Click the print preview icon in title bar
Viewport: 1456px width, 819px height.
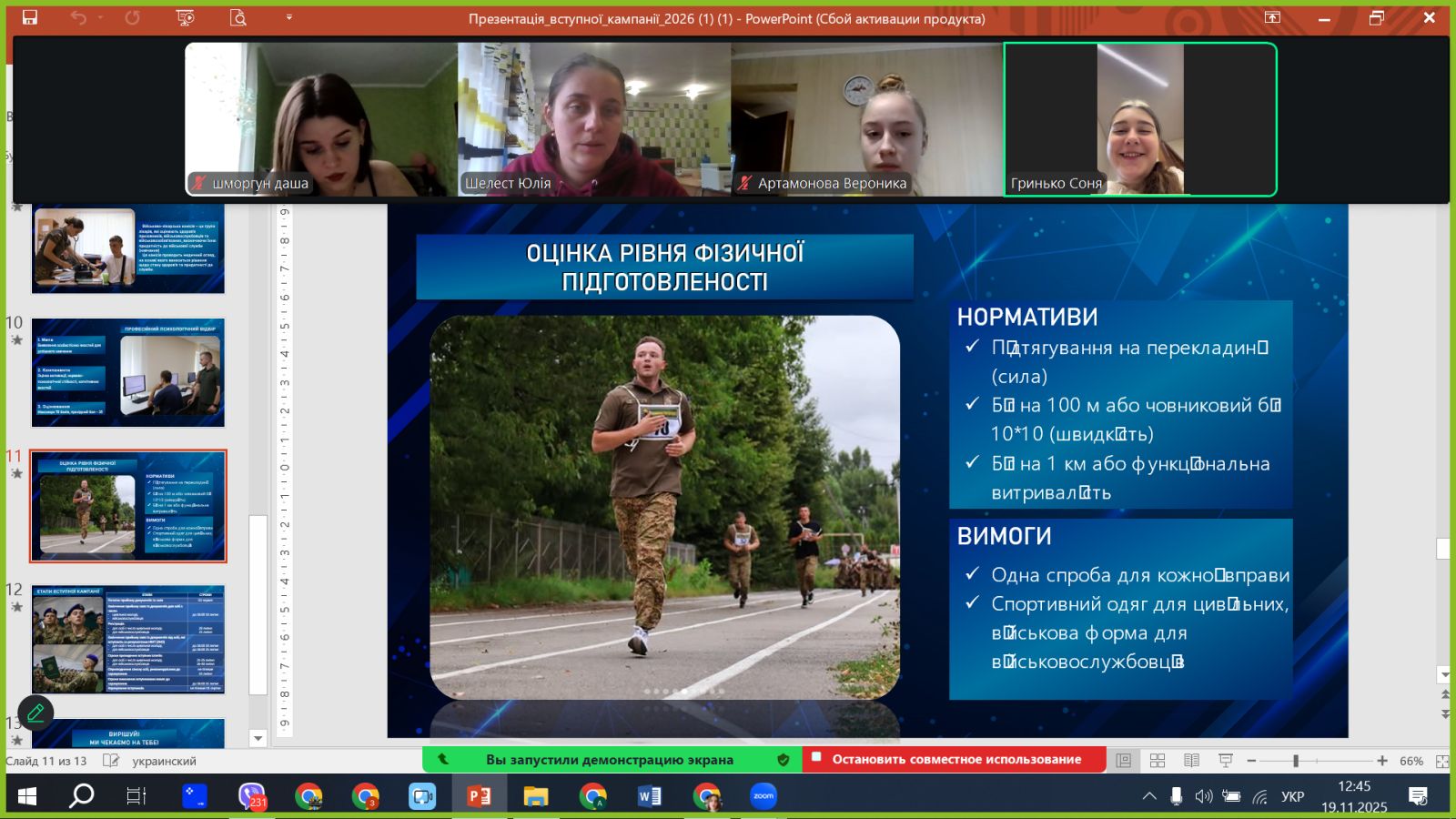(238, 17)
